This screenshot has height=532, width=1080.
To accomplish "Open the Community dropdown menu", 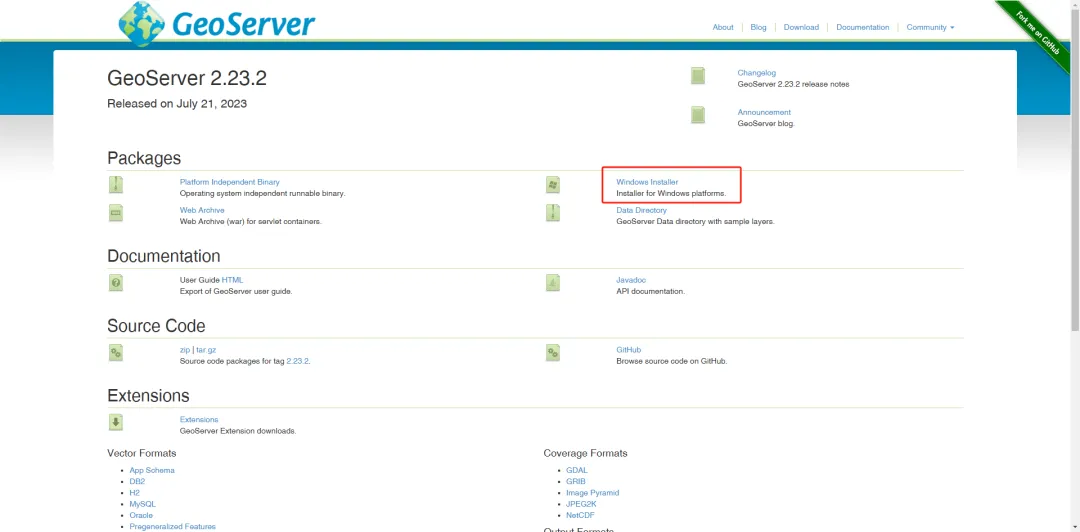I will (930, 27).
